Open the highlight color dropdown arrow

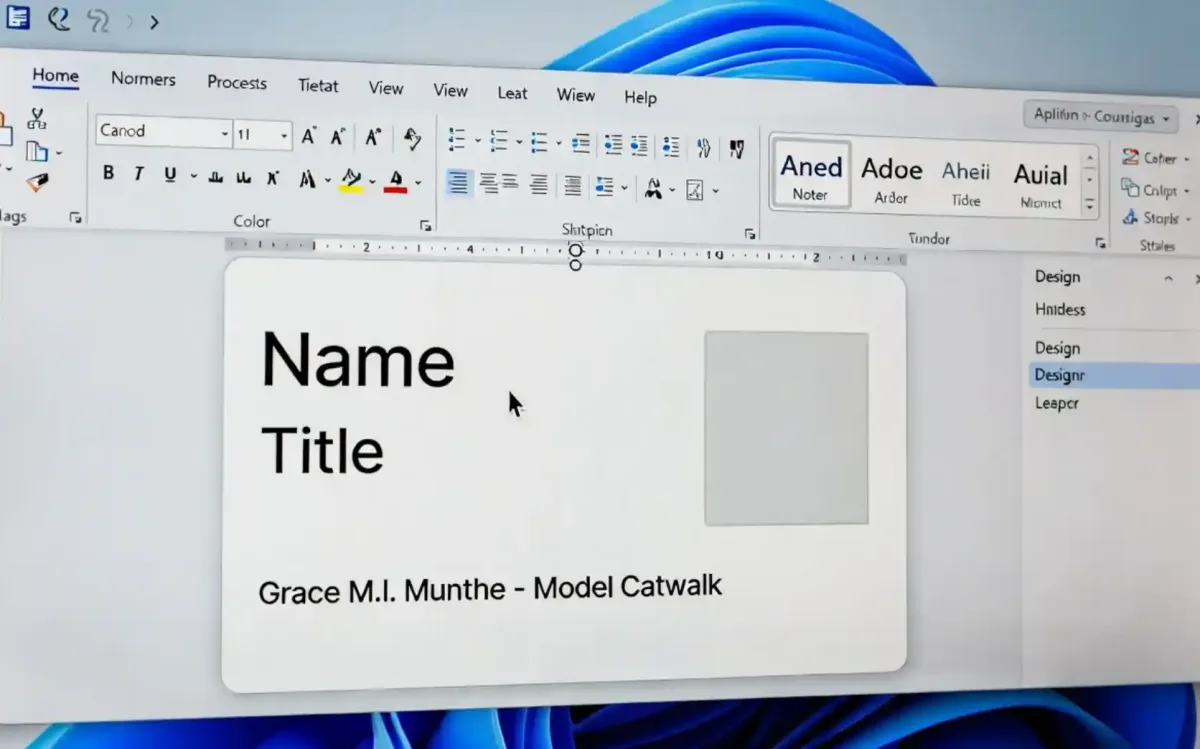pos(372,182)
